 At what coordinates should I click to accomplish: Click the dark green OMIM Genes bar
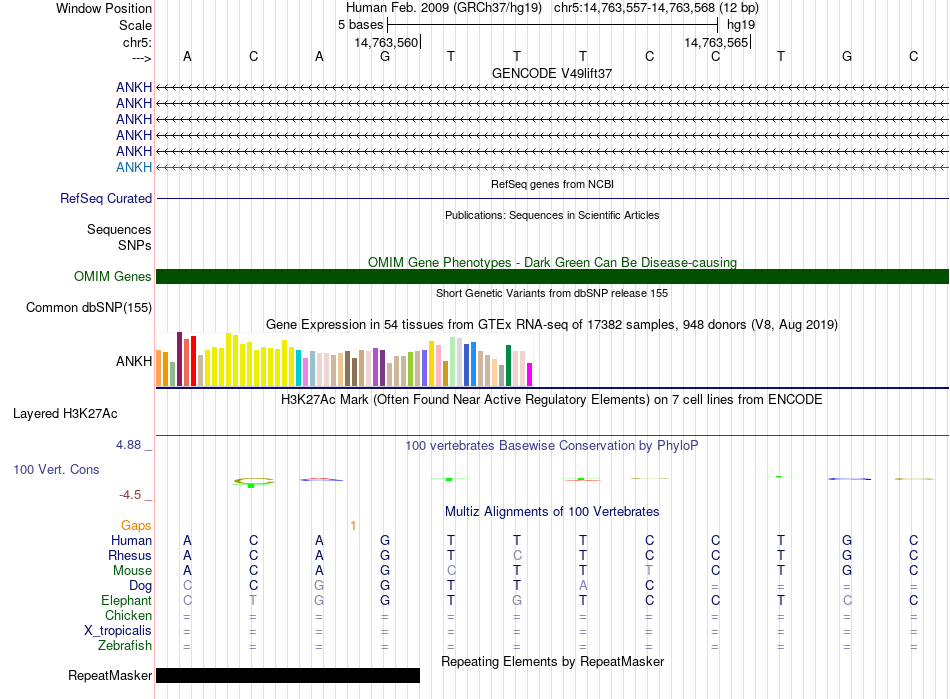coord(552,277)
